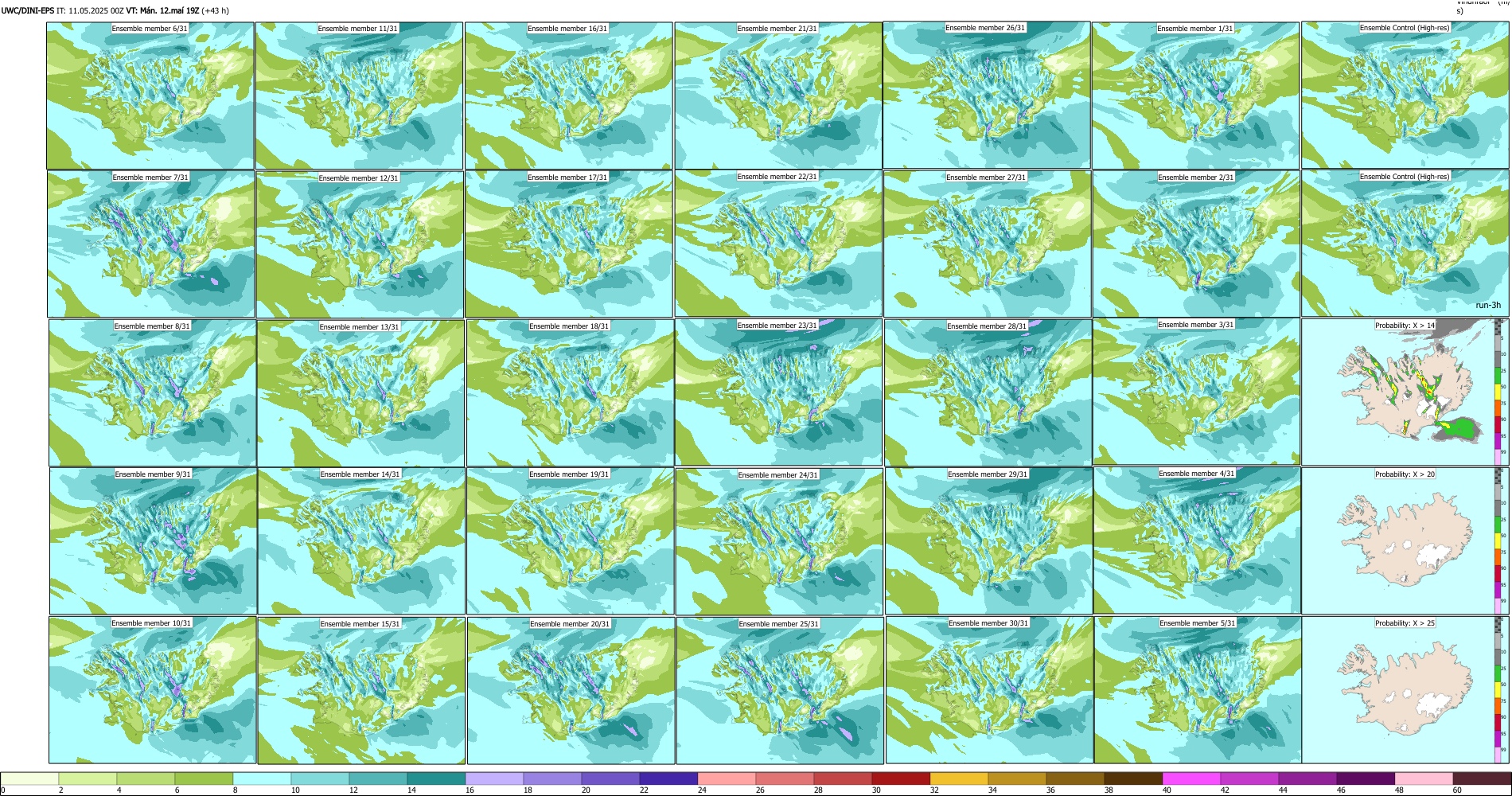Pick the lavender 16–18 legend swatch

494,778
